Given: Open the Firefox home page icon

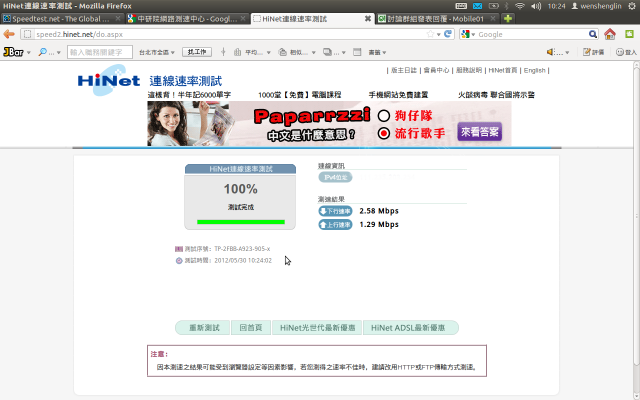Looking at the screenshot, I should coord(610,34).
